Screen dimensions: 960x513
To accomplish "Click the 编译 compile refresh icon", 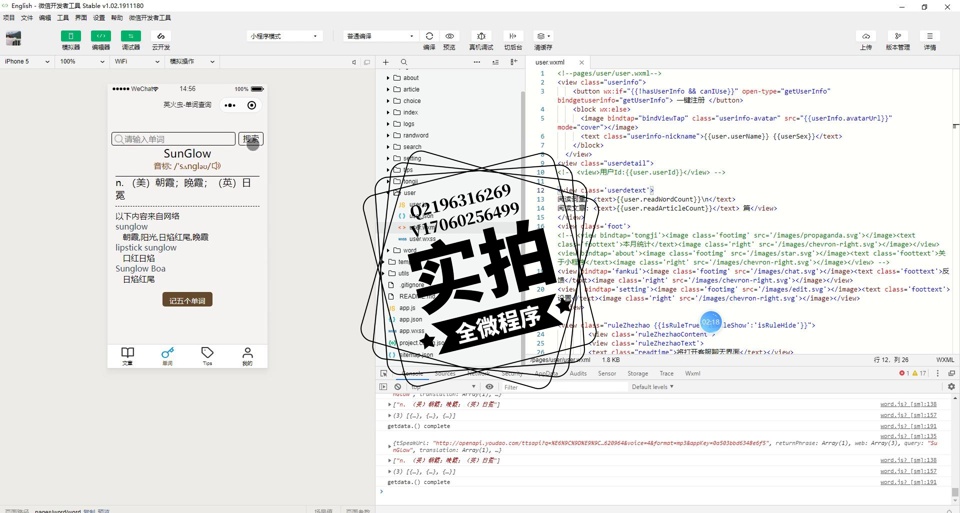I will click(x=429, y=36).
